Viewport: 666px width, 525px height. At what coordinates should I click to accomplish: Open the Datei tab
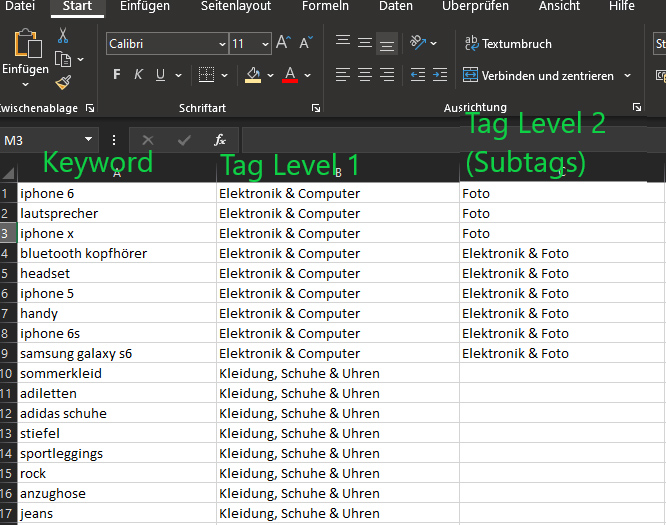click(x=20, y=6)
